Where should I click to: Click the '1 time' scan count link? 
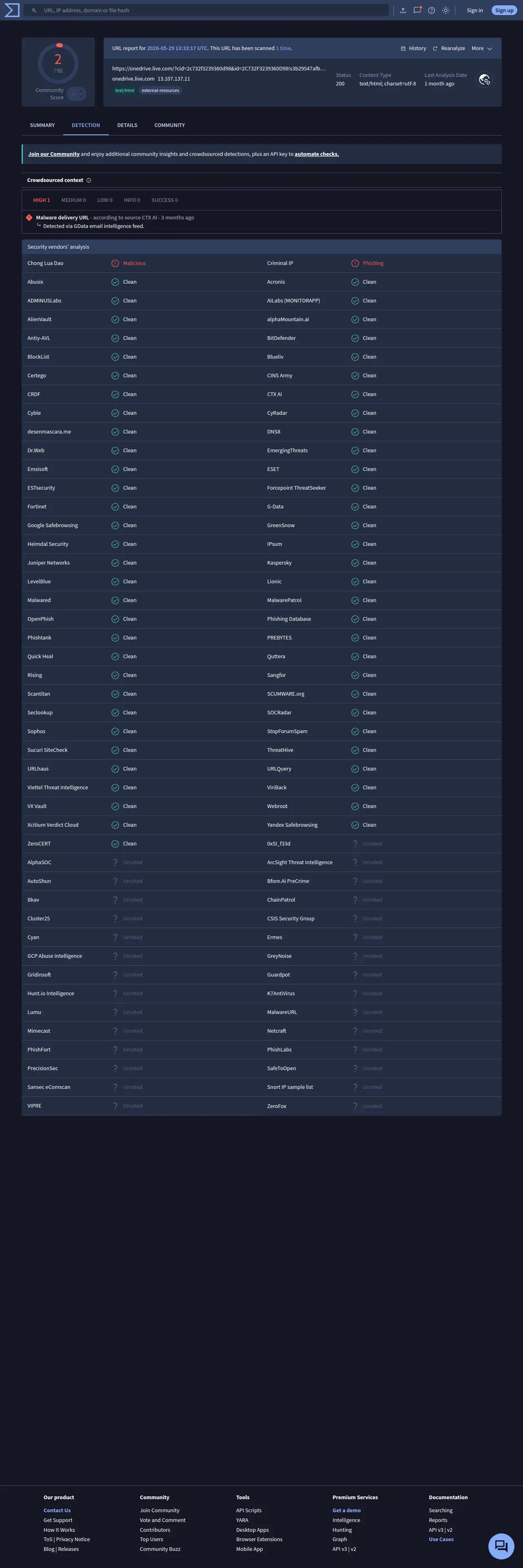(284, 49)
